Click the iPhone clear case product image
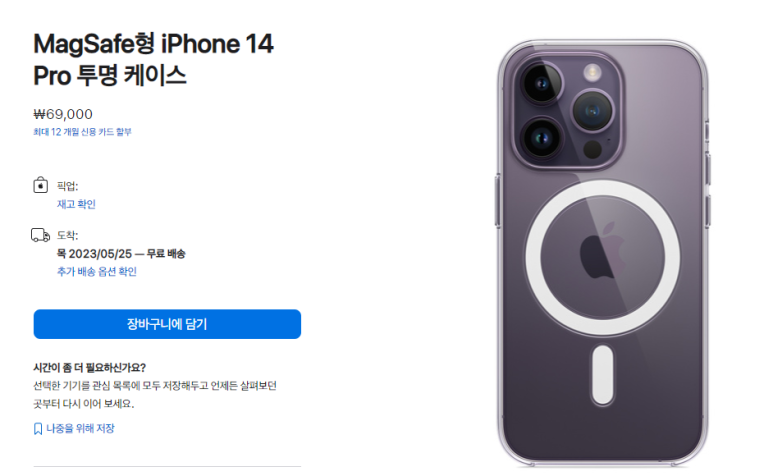 coord(602,253)
